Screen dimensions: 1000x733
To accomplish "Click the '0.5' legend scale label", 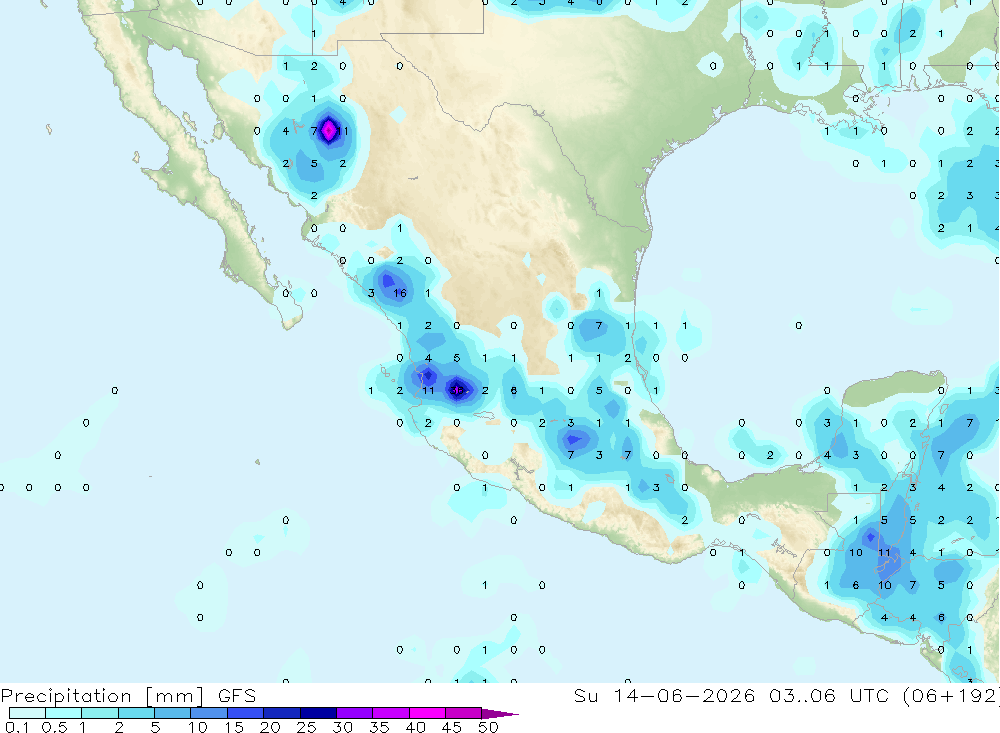I will (x=54, y=727).
